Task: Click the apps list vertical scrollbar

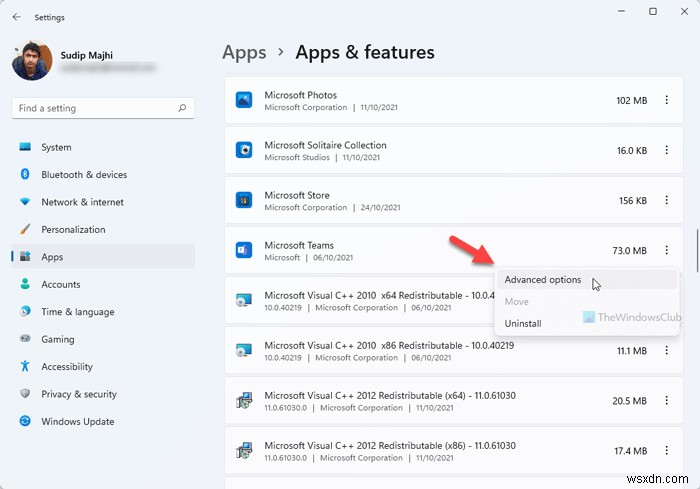Action: click(697, 250)
